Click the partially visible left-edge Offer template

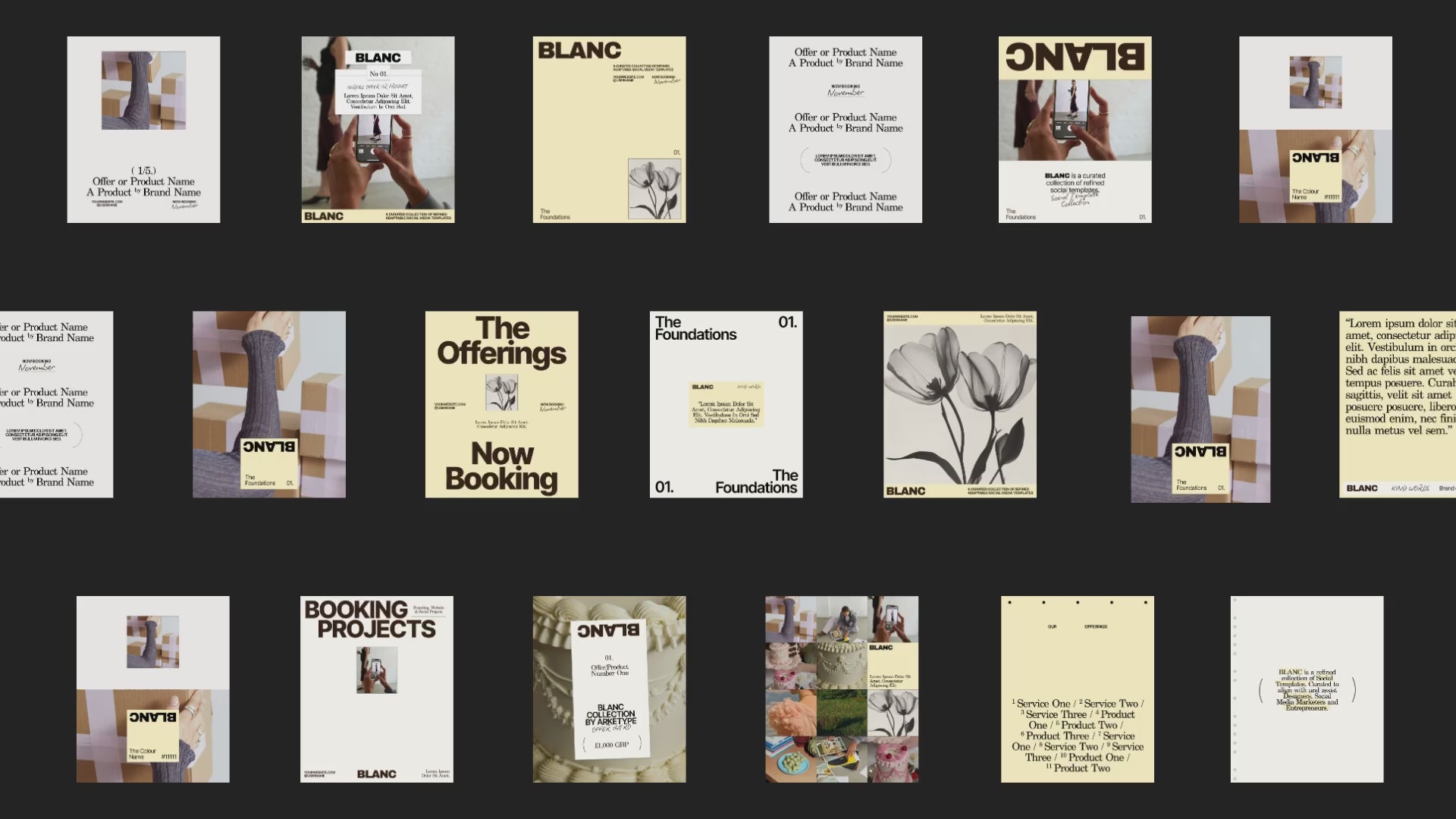pos(56,404)
